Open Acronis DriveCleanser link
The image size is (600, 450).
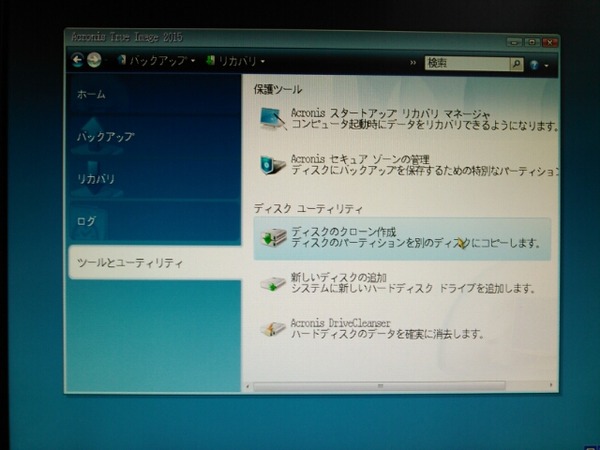(x=341, y=323)
